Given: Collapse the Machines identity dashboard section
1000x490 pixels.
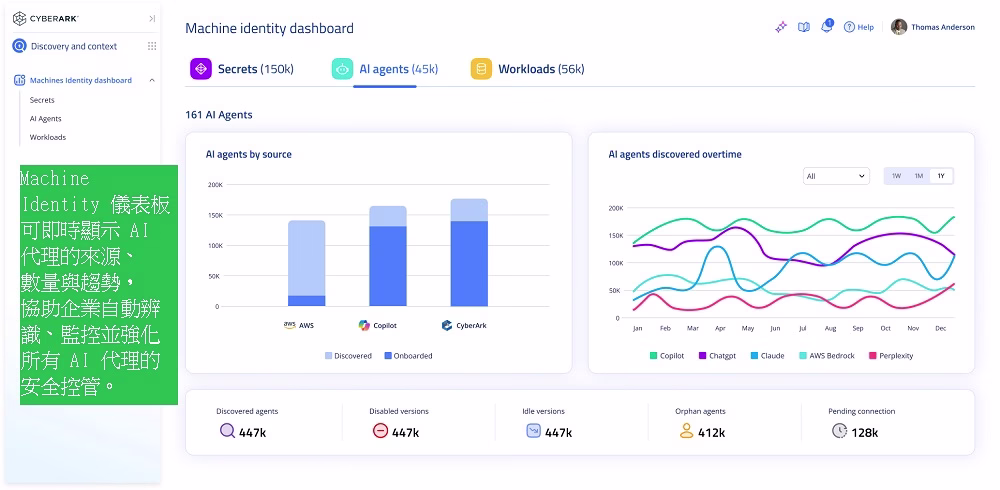Looking at the screenshot, I should pos(152,80).
